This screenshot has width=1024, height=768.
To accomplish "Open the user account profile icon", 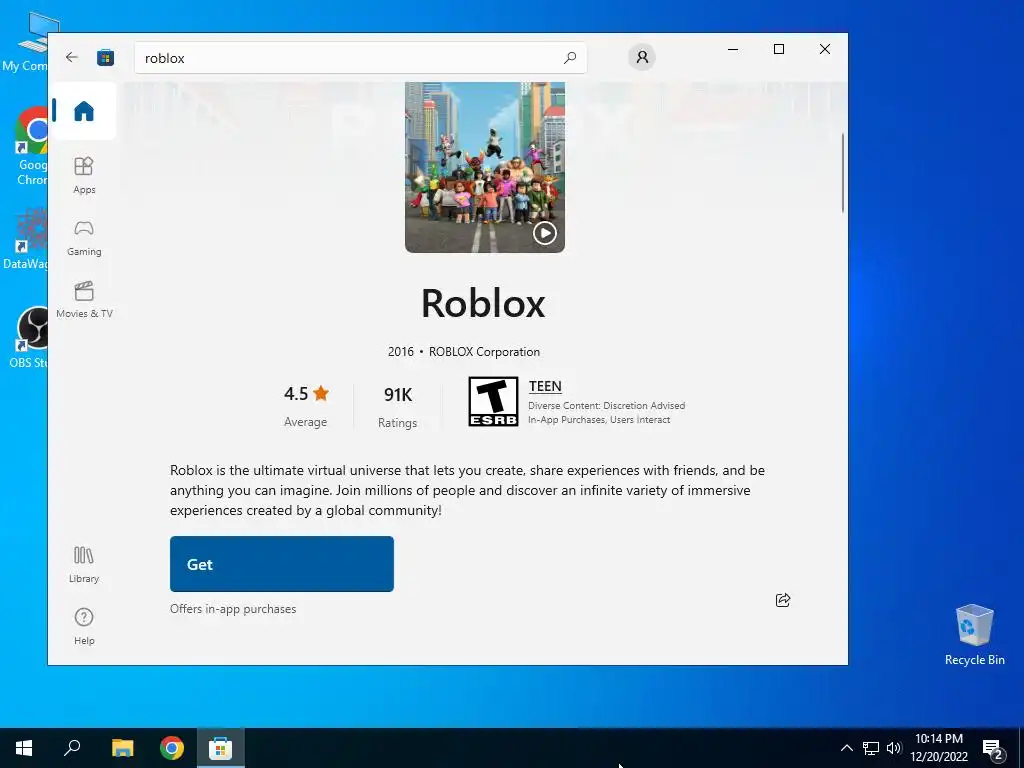I will coord(642,57).
